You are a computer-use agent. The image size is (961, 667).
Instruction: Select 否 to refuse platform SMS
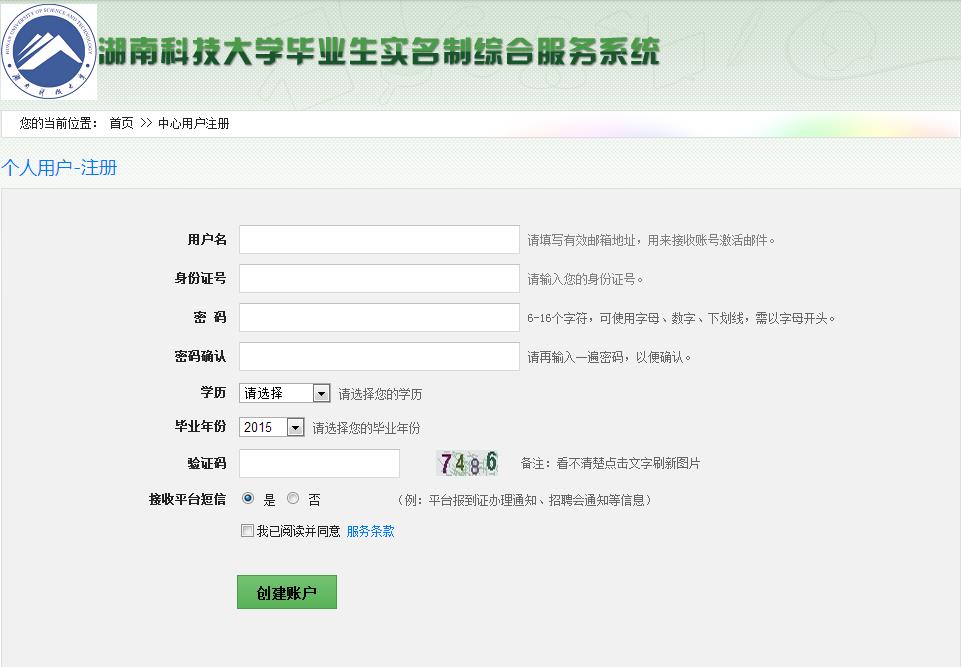(x=292, y=498)
